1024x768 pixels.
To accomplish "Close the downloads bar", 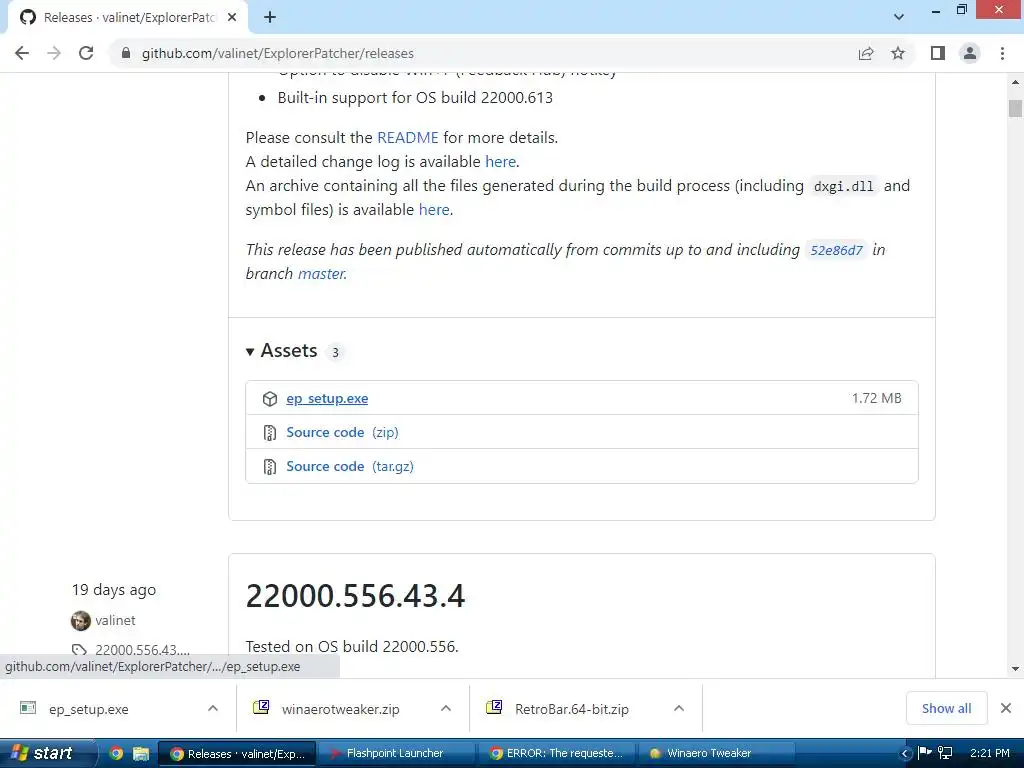I will [x=1006, y=709].
